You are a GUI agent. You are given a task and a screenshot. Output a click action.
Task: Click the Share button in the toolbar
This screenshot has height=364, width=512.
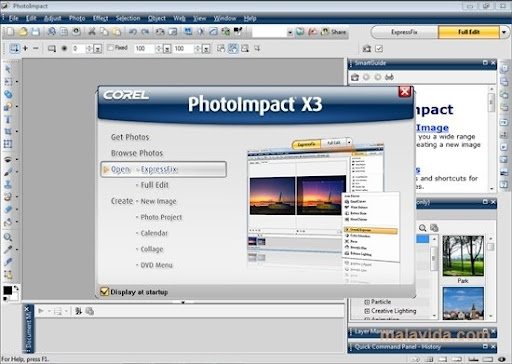pyautogui.click(x=334, y=32)
